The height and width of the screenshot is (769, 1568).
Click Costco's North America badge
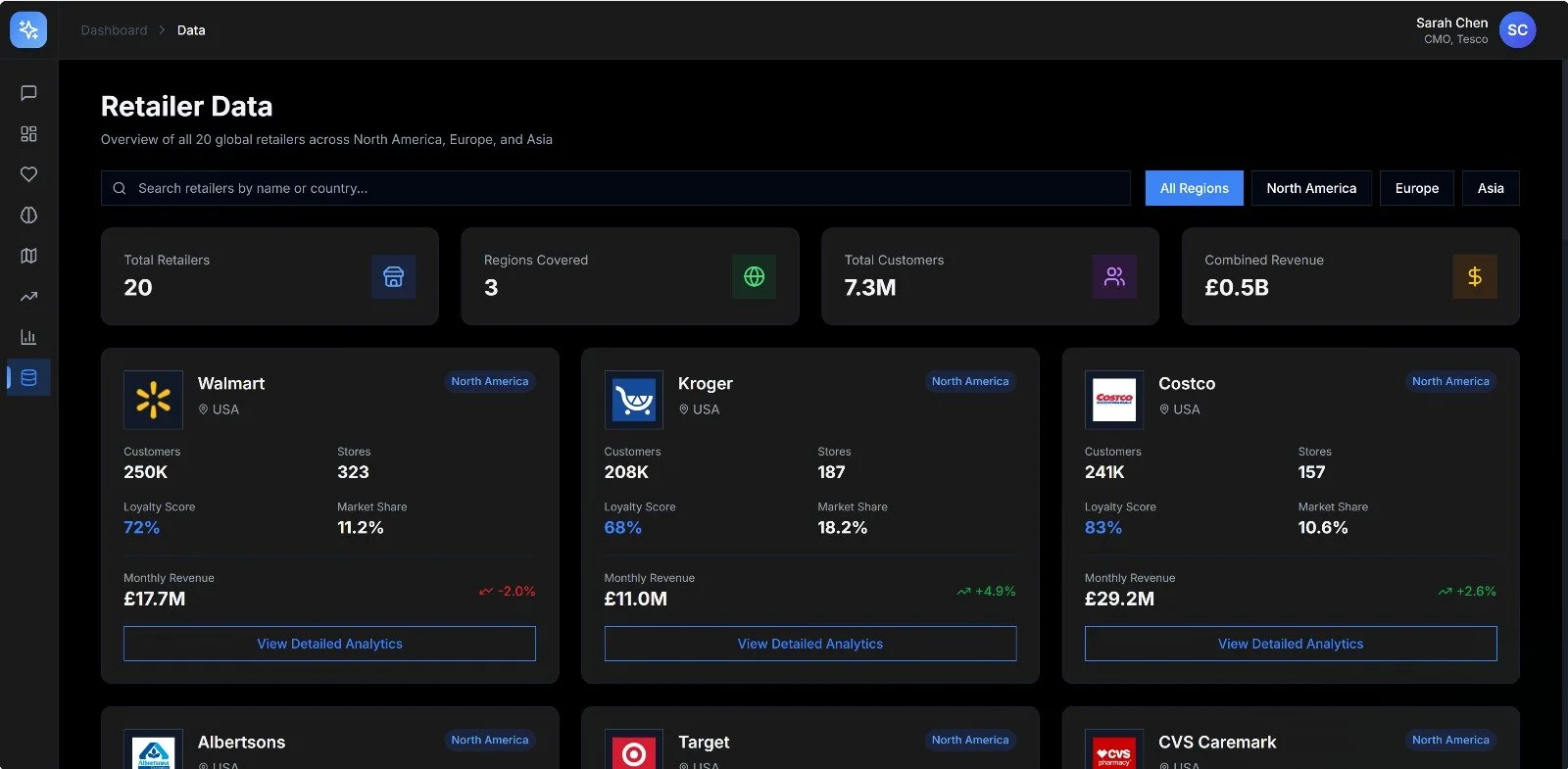(x=1450, y=381)
